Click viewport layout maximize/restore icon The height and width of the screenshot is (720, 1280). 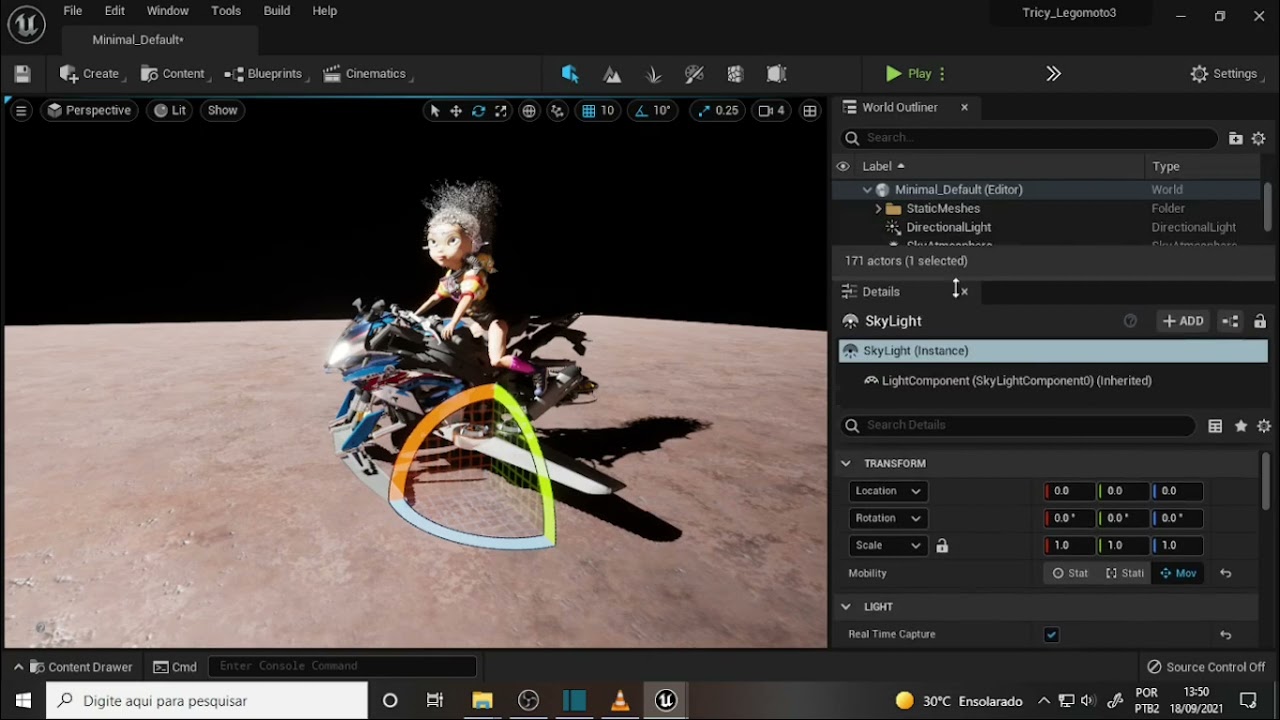point(810,111)
